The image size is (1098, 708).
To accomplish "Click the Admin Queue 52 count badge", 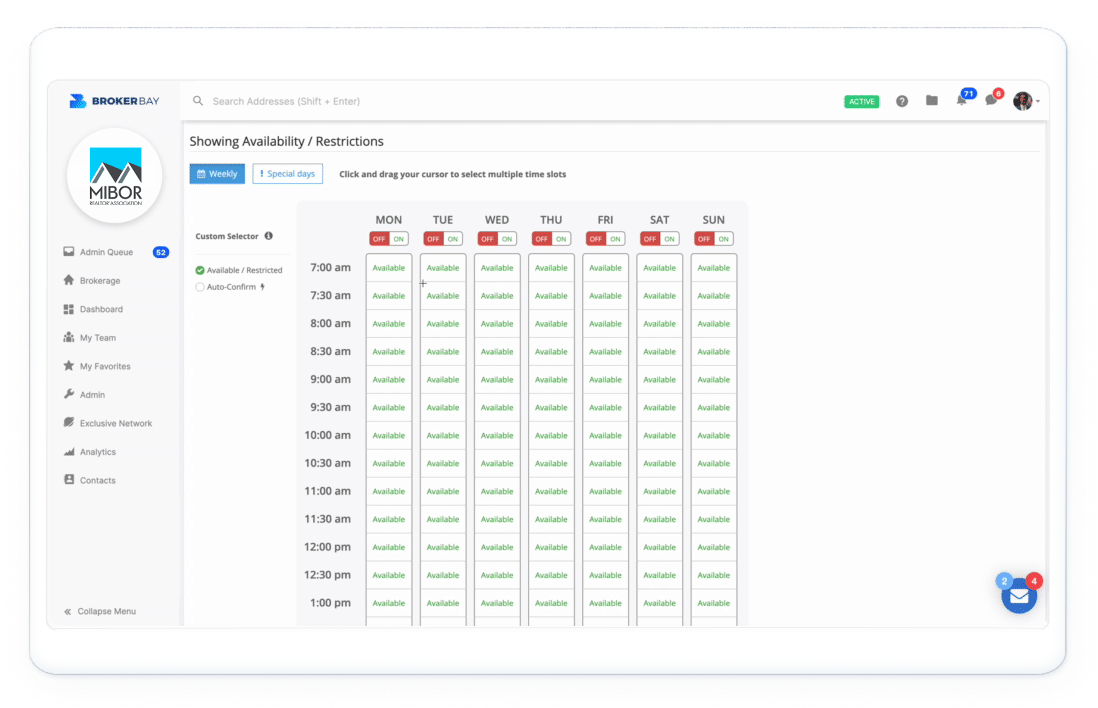I will coord(160,252).
